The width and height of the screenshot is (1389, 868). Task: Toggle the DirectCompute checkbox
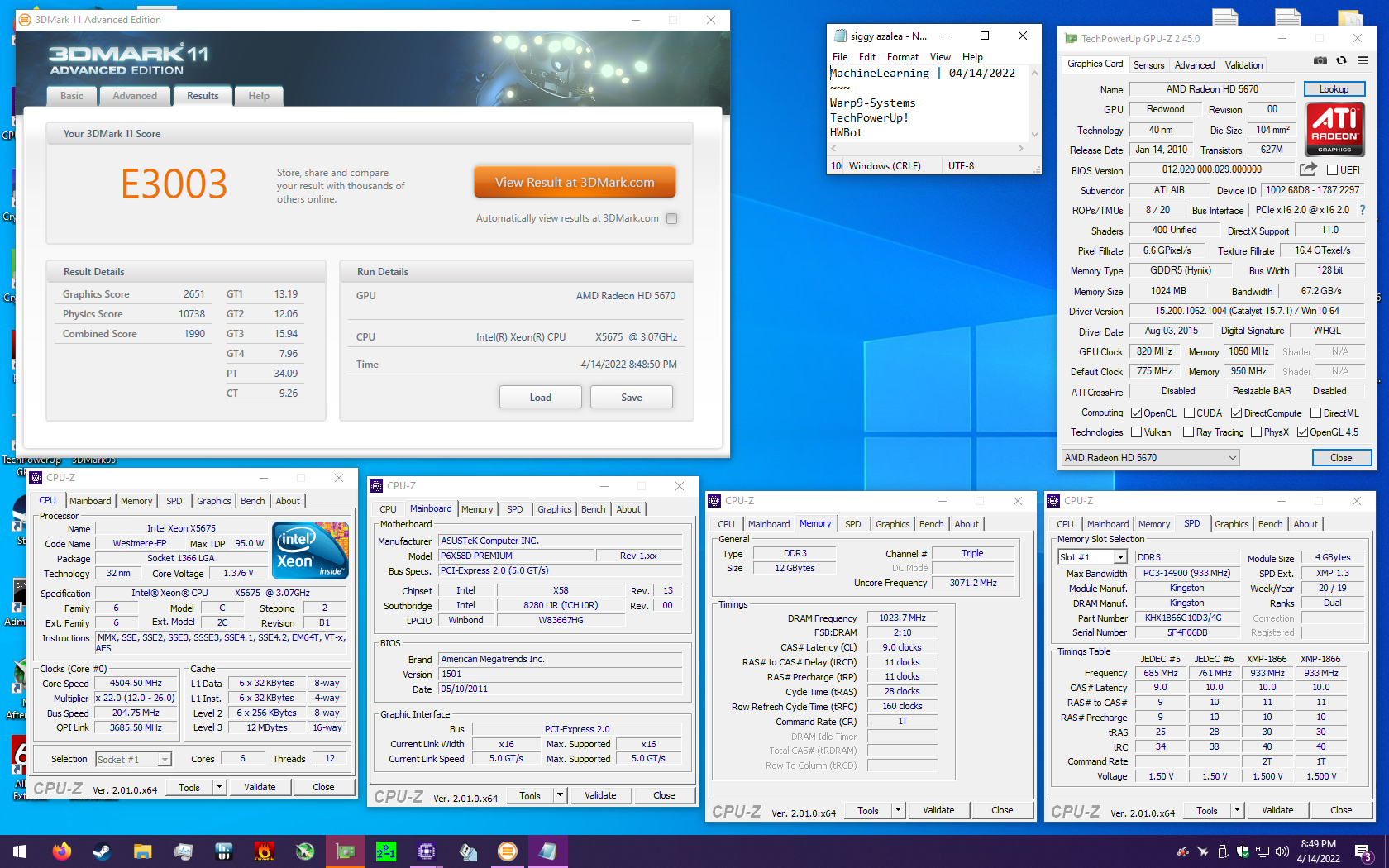click(x=1236, y=413)
